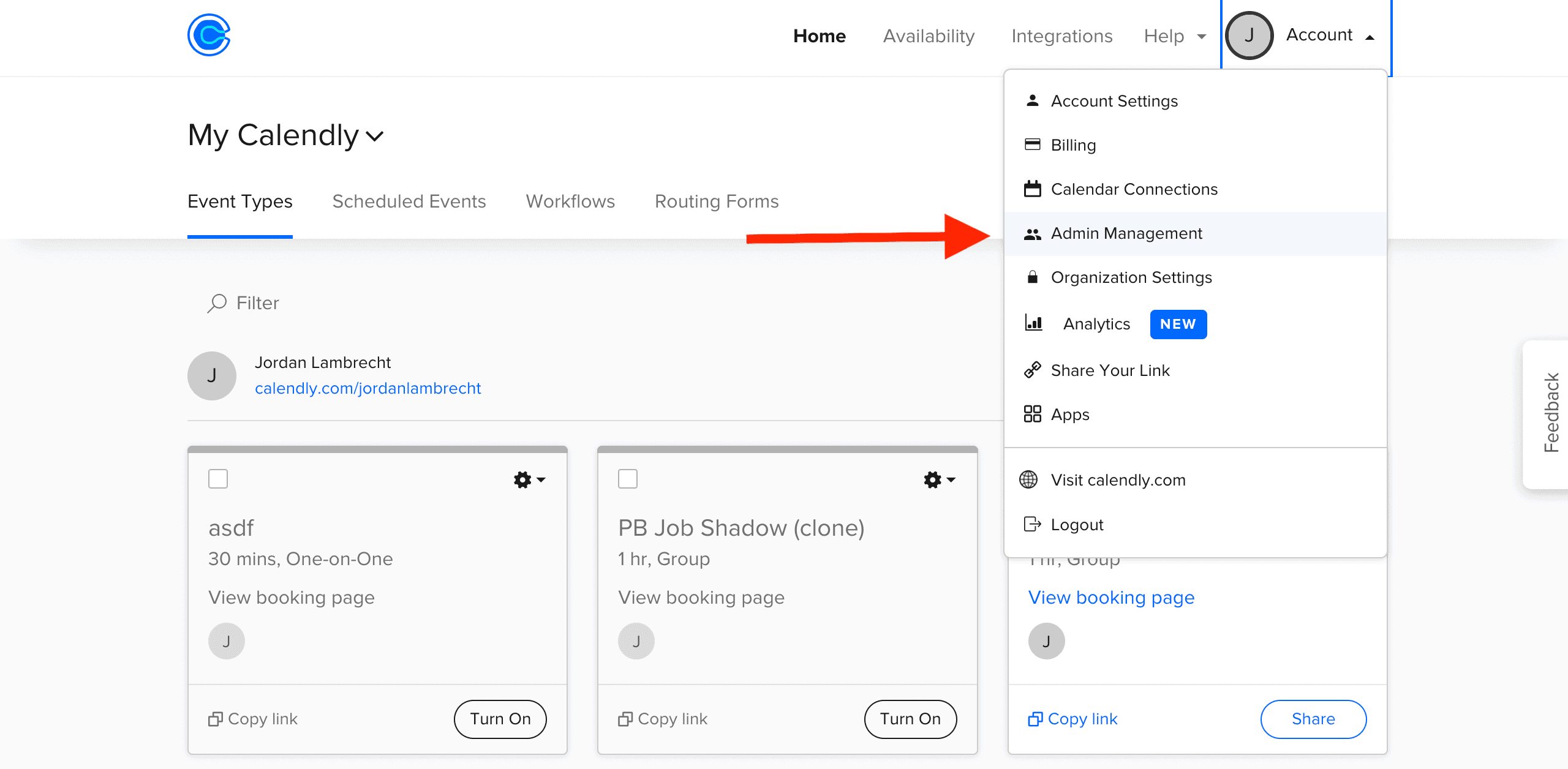
Task: Click Jordan Lambrecht's J avatar
Action: coord(212,376)
